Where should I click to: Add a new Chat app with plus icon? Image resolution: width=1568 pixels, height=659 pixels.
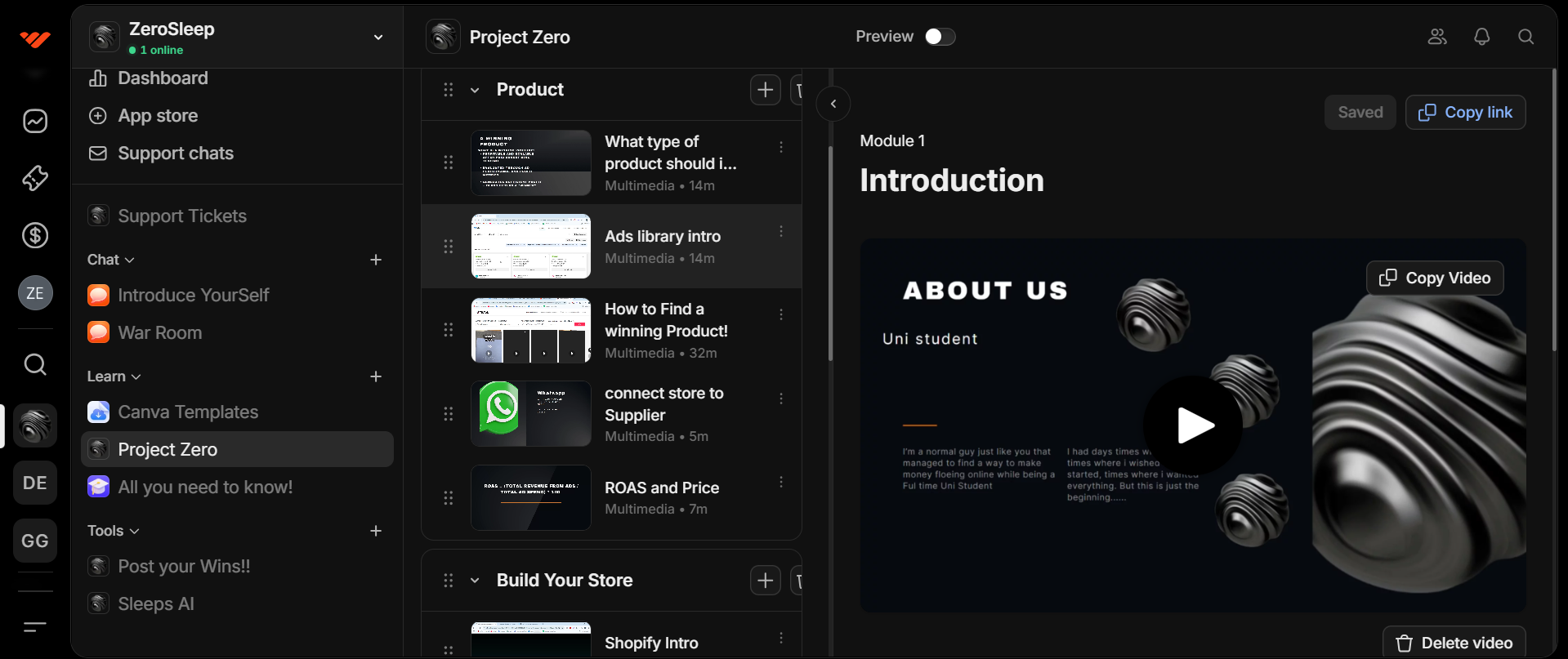tap(376, 260)
